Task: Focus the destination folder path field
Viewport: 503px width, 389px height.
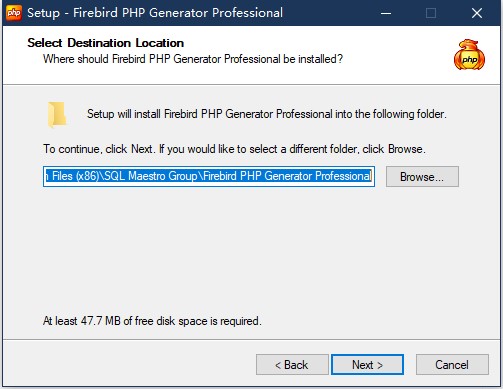Action: [209, 176]
